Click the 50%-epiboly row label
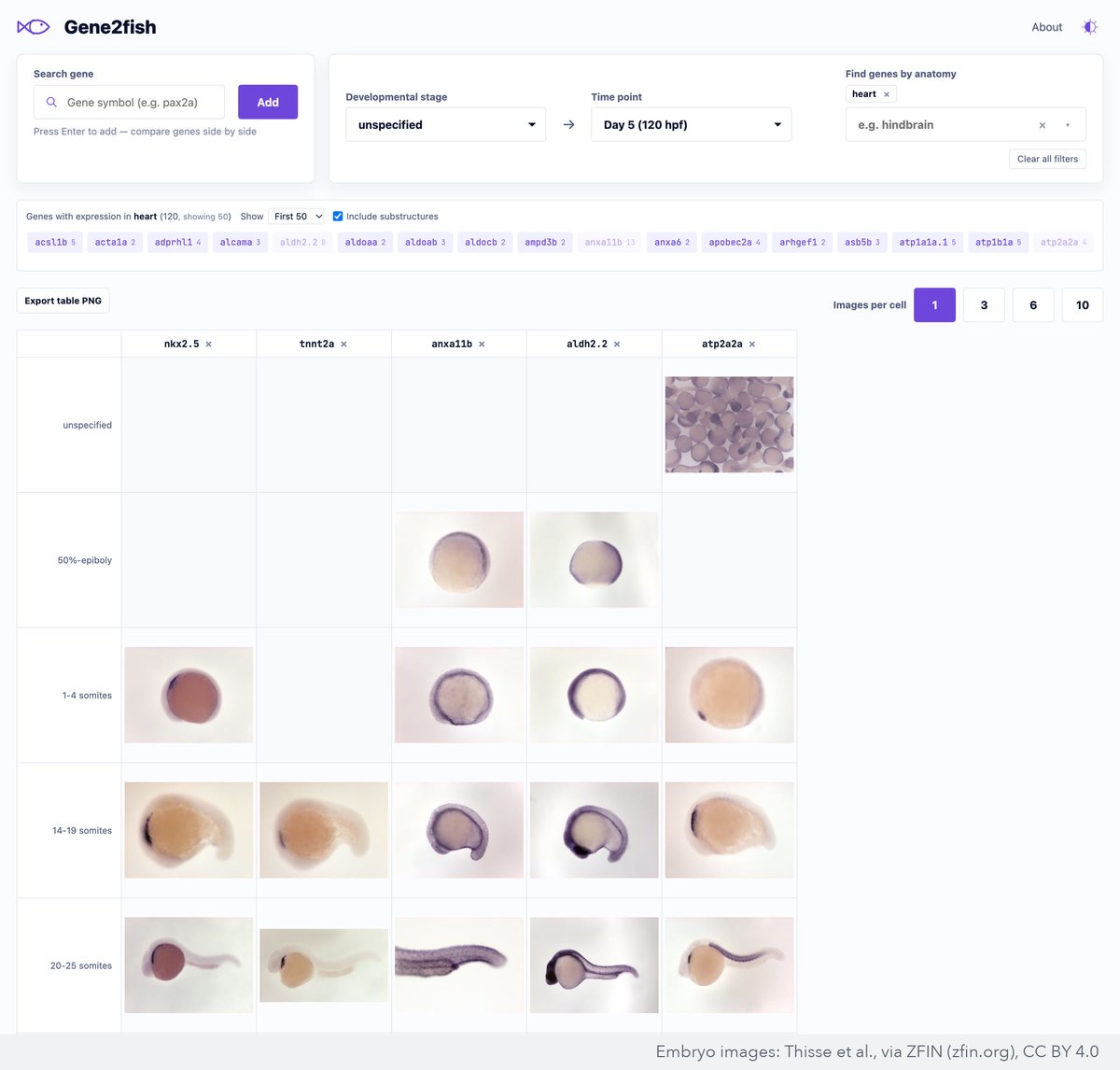Screen dimensions: 1120x1070 pyautogui.click(x=85, y=560)
